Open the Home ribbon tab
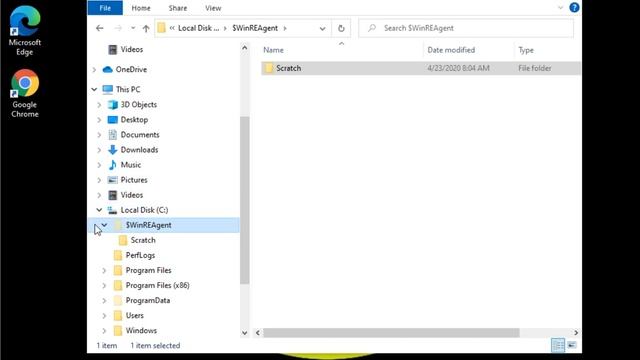This screenshot has width=640, height=360. [141, 8]
